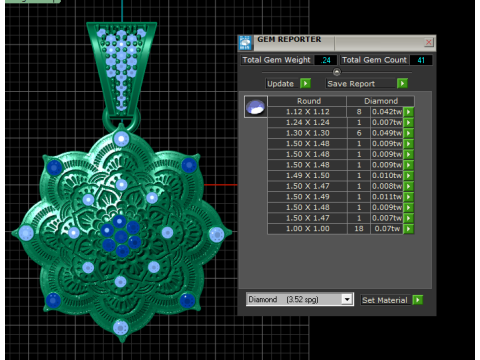Click green arrow on the 0.011tw row
Image resolution: width=480 pixels, height=360 pixels.
coord(408,197)
